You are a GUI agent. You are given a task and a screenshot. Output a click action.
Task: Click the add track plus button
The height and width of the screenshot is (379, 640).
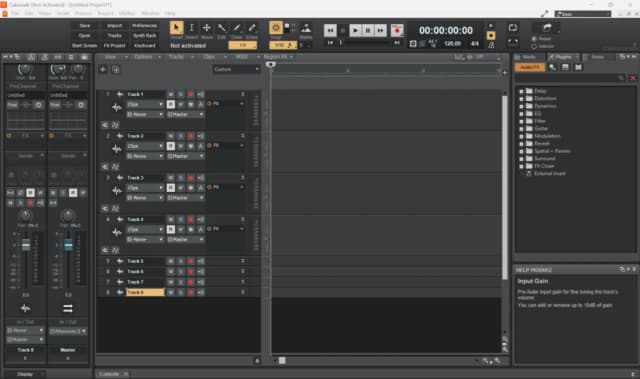[103, 69]
